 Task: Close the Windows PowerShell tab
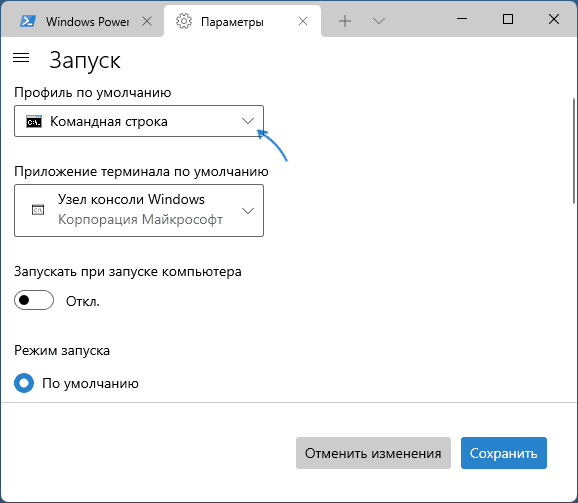click(x=147, y=21)
